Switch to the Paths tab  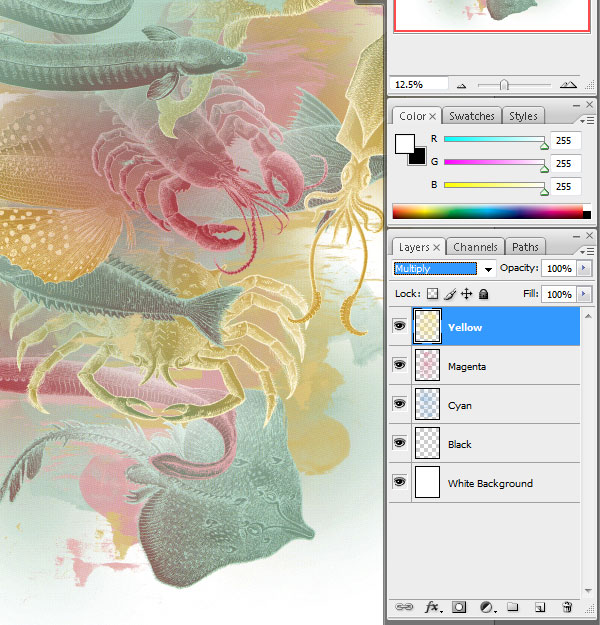tap(525, 247)
